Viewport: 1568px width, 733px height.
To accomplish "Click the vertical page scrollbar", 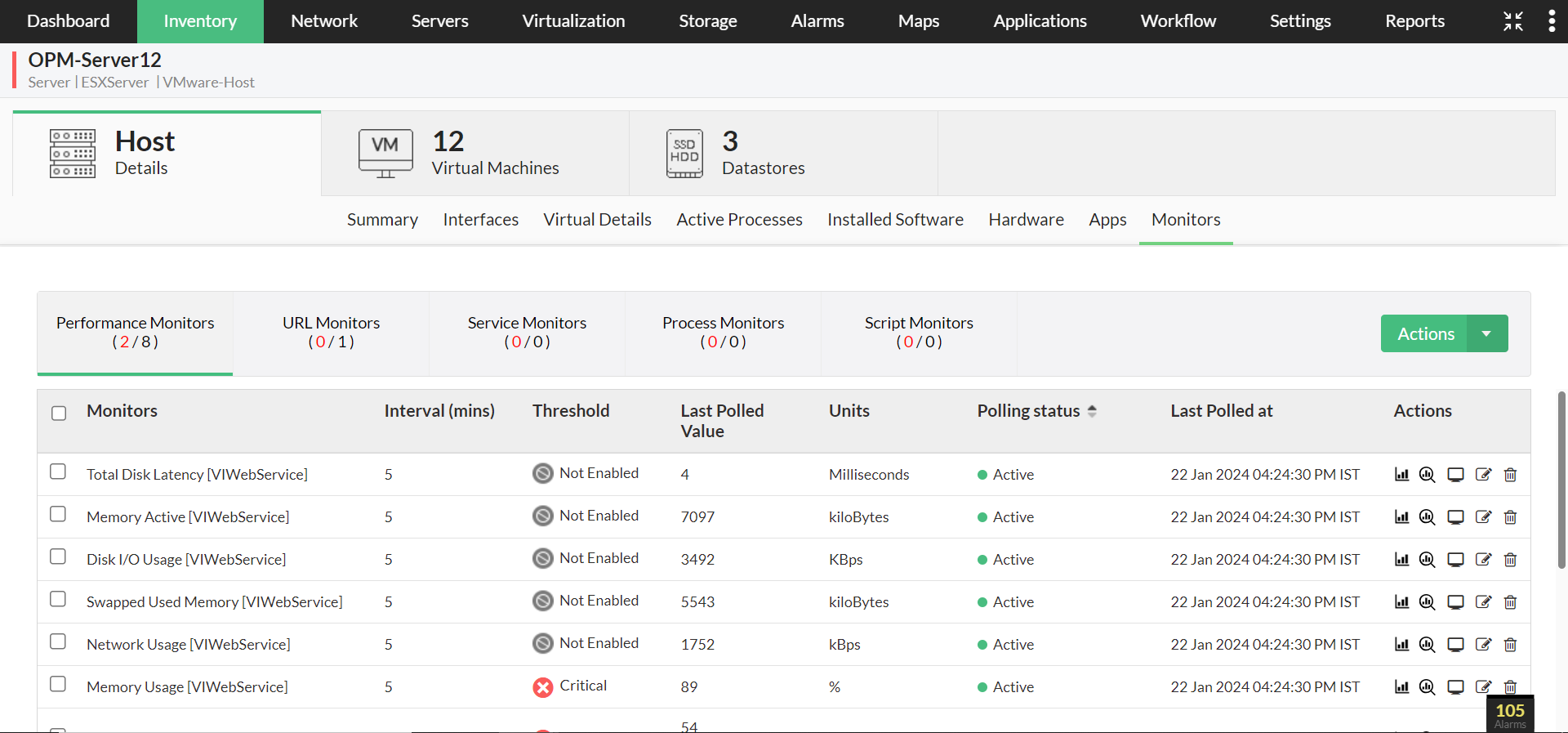I will coord(1561,480).
